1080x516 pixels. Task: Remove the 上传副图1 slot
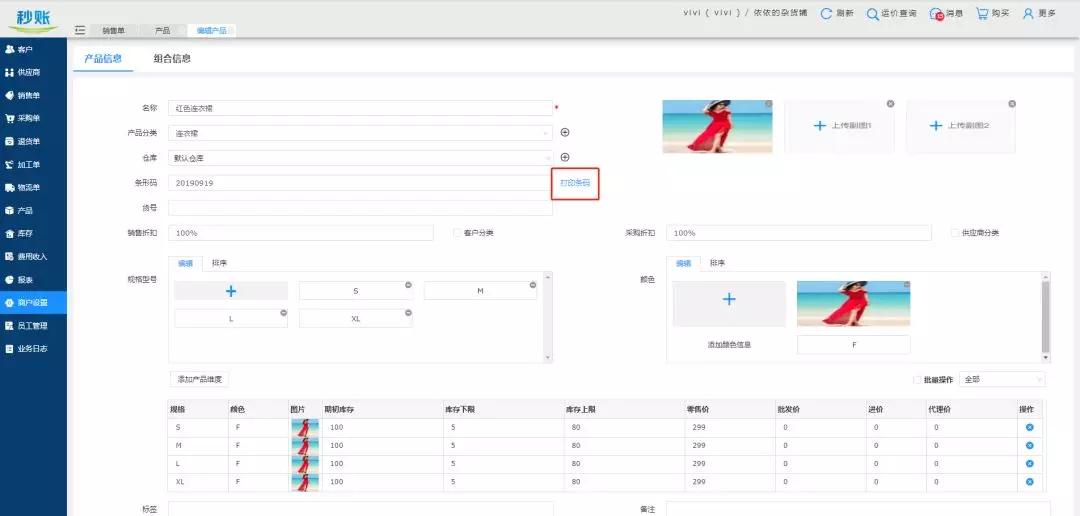click(x=890, y=103)
